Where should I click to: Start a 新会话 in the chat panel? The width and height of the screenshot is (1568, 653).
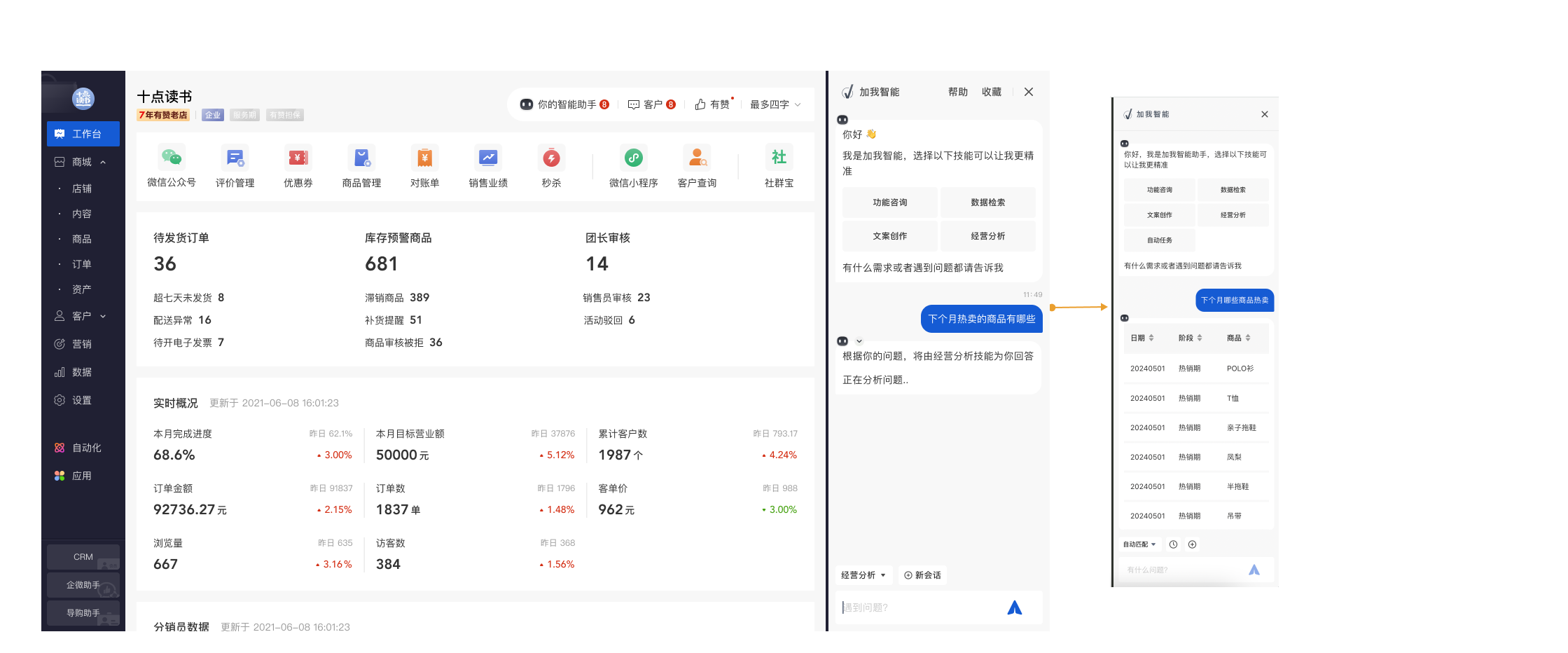(x=922, y=575)
